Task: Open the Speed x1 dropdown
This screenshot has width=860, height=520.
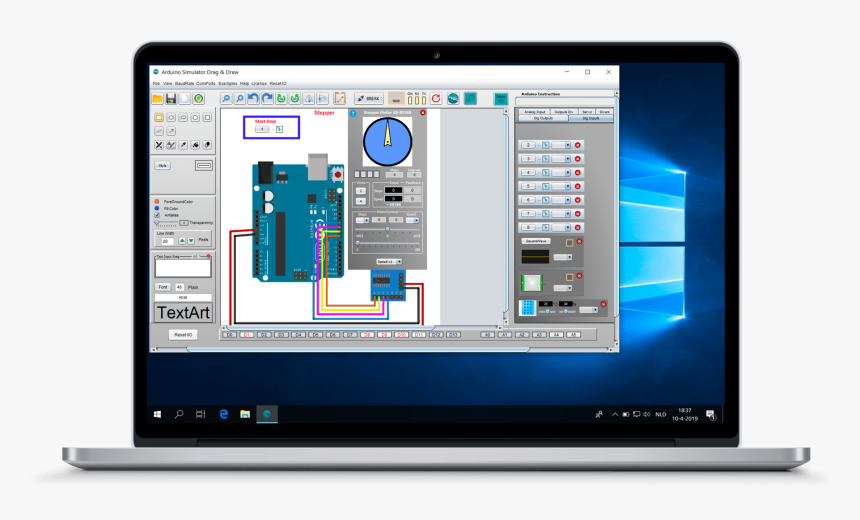Action: (x=389, y=262)
